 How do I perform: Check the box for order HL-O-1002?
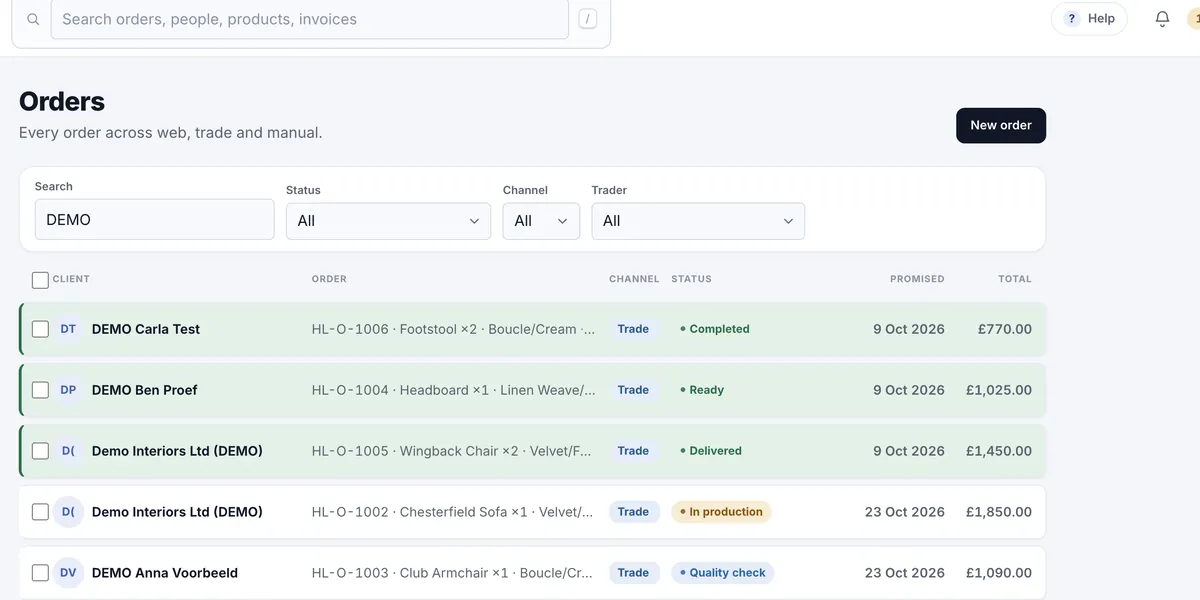[40, 512]
